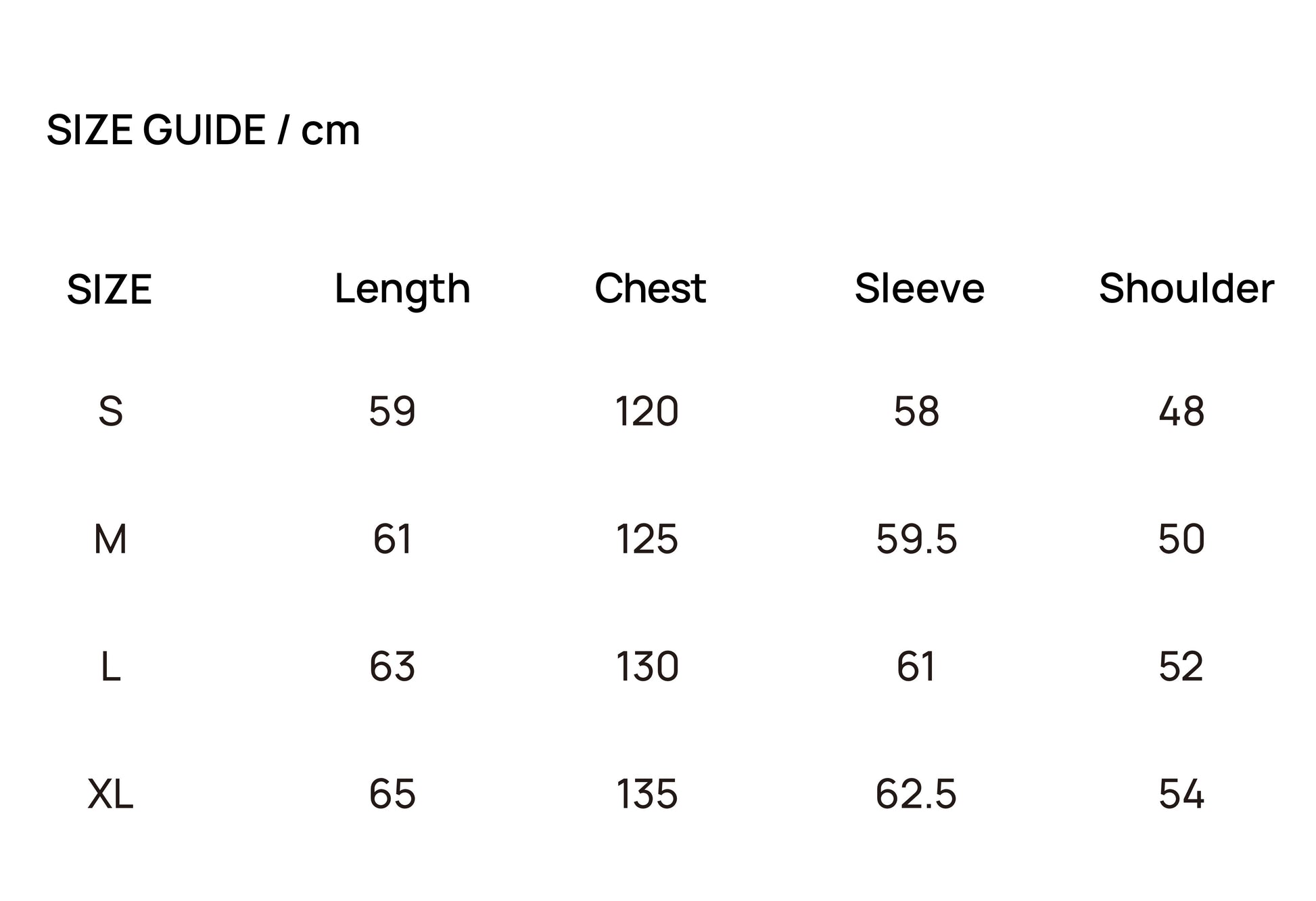Screen dimensions: 1316x901
Task: Click the SIZE column header
Action: click(x=110, y=290)
